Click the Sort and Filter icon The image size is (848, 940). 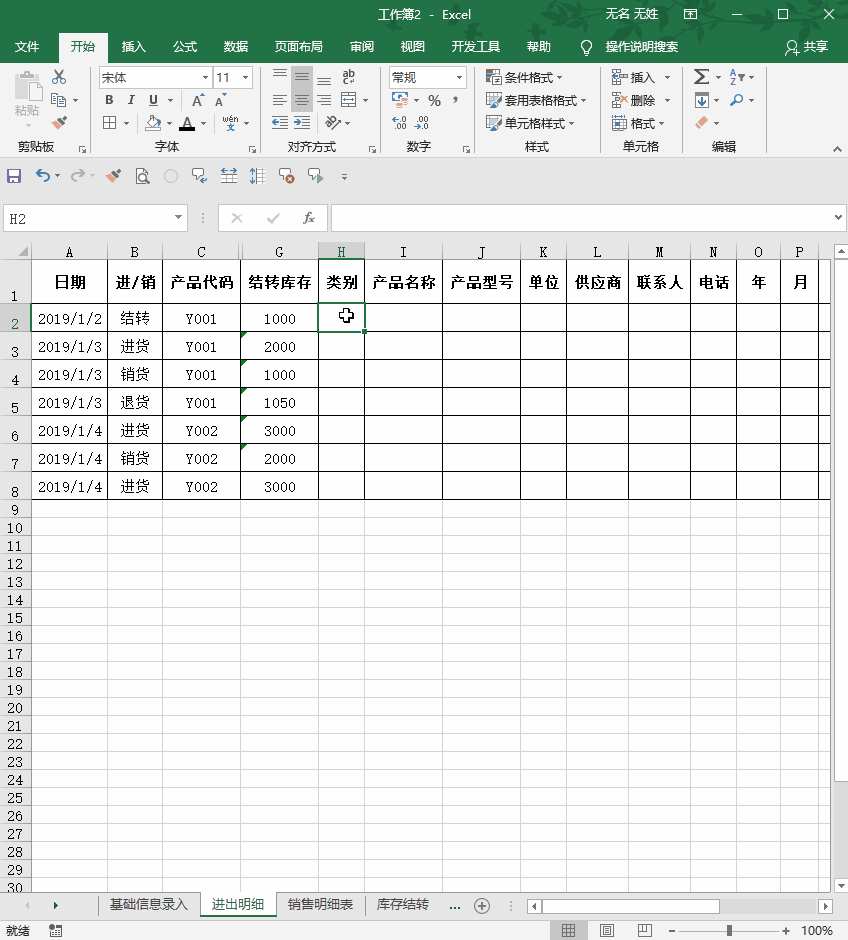[x=737, y=77]
